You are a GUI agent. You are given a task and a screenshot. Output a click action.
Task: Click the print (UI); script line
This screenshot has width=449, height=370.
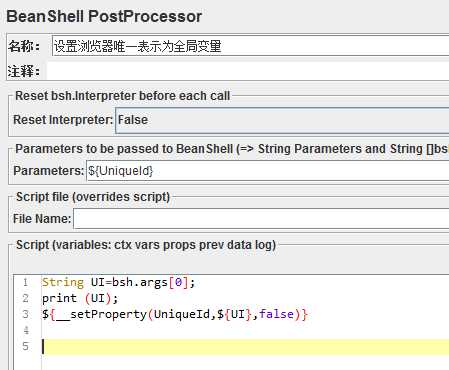point(80,298)
